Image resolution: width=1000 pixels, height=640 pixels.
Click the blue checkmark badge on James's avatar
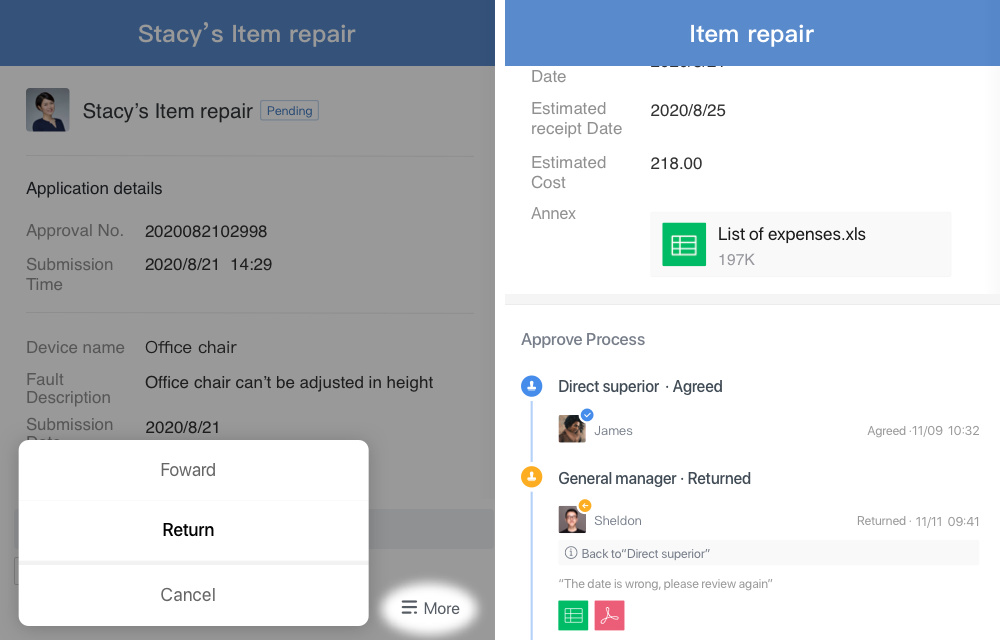tap(587, 415)
